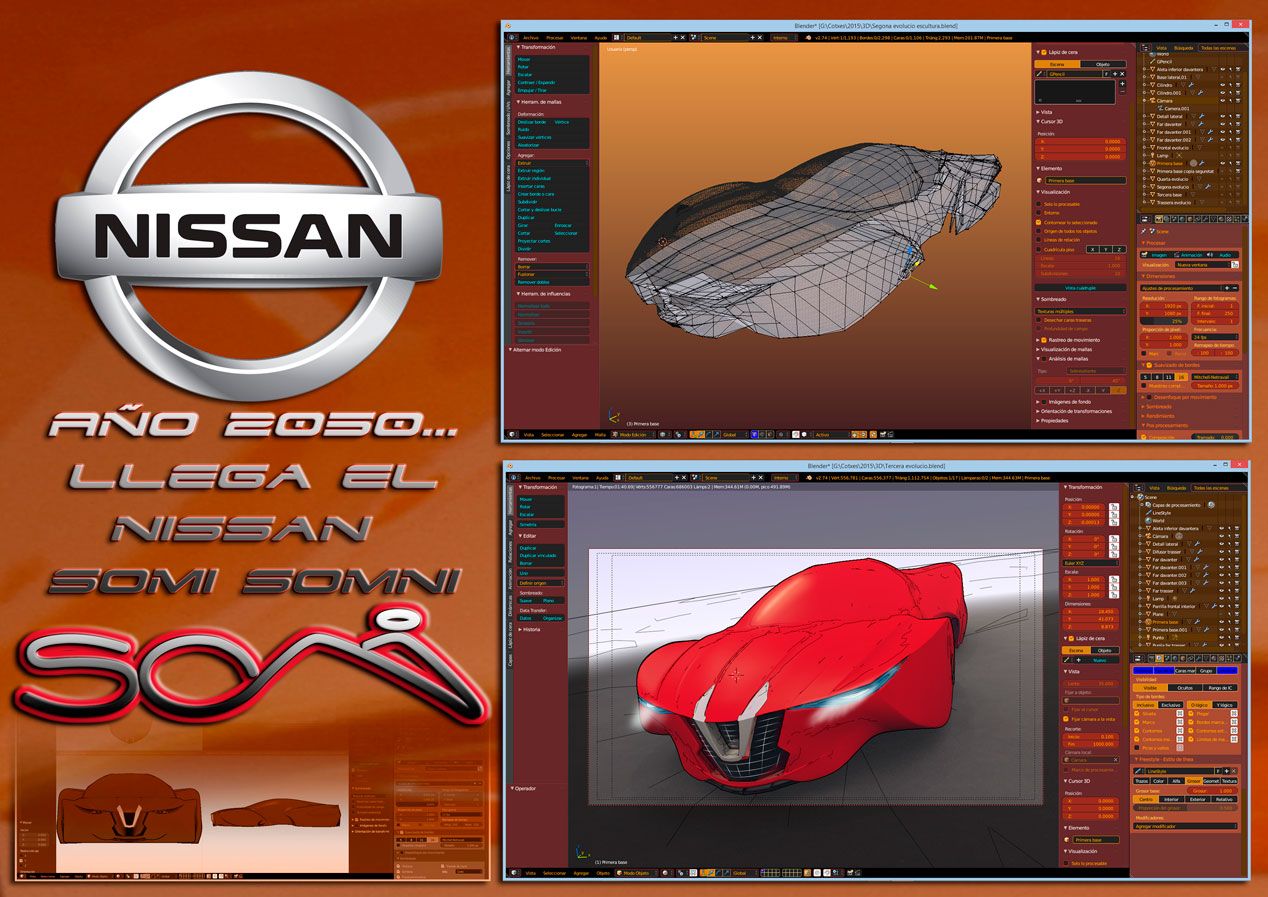Delete the Default screen layout in top Blender window

(x=685, y=37)
